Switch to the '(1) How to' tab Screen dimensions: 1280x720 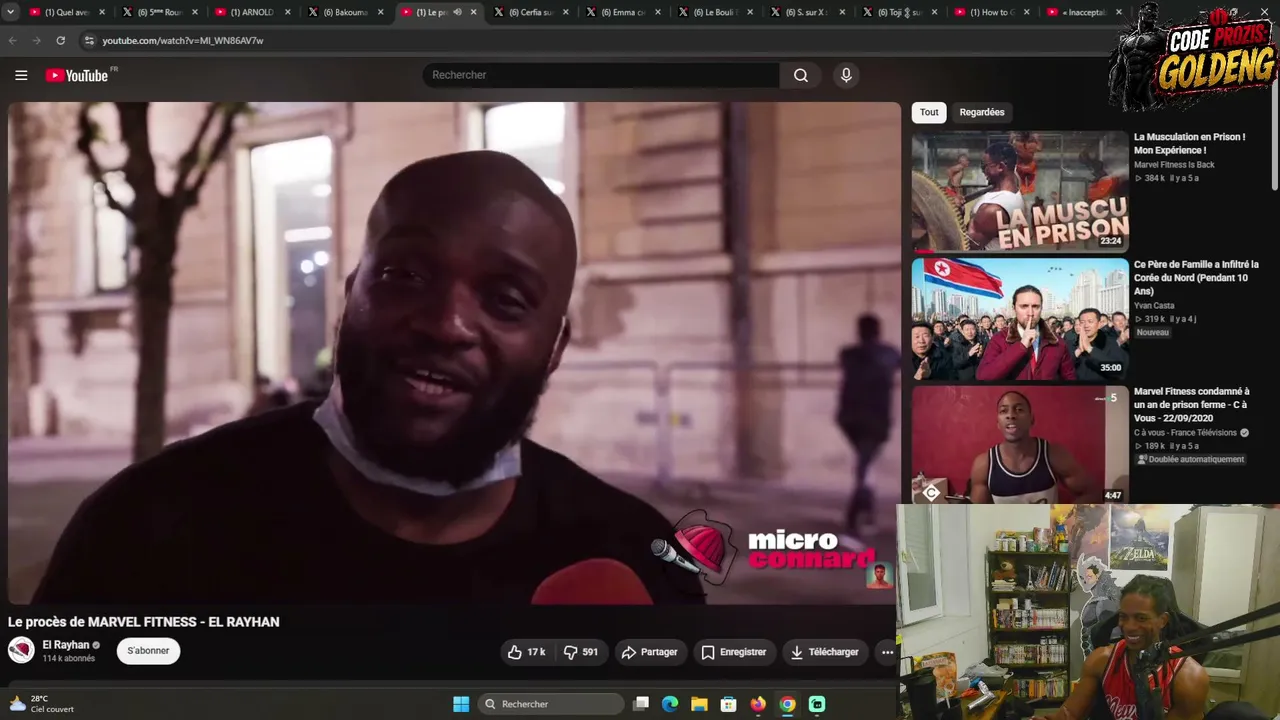coord(993,12)
